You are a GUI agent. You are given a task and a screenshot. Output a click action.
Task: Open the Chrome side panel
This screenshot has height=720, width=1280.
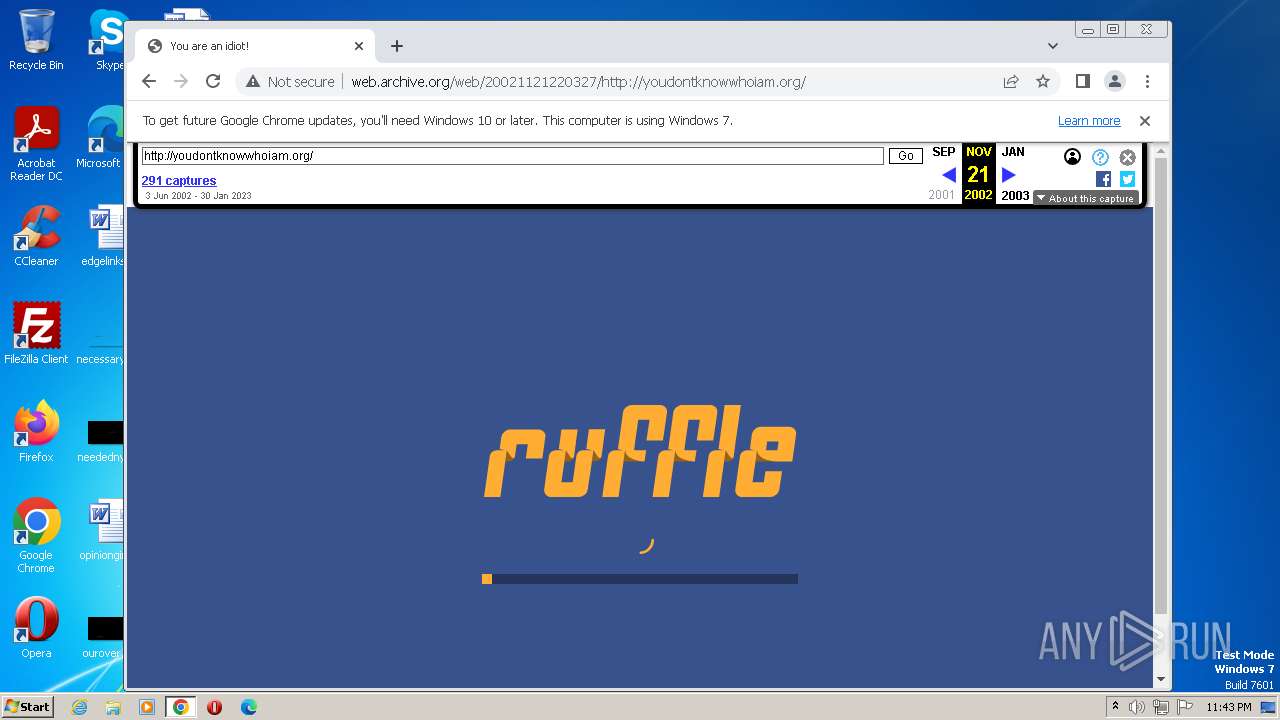[1082, 81]
